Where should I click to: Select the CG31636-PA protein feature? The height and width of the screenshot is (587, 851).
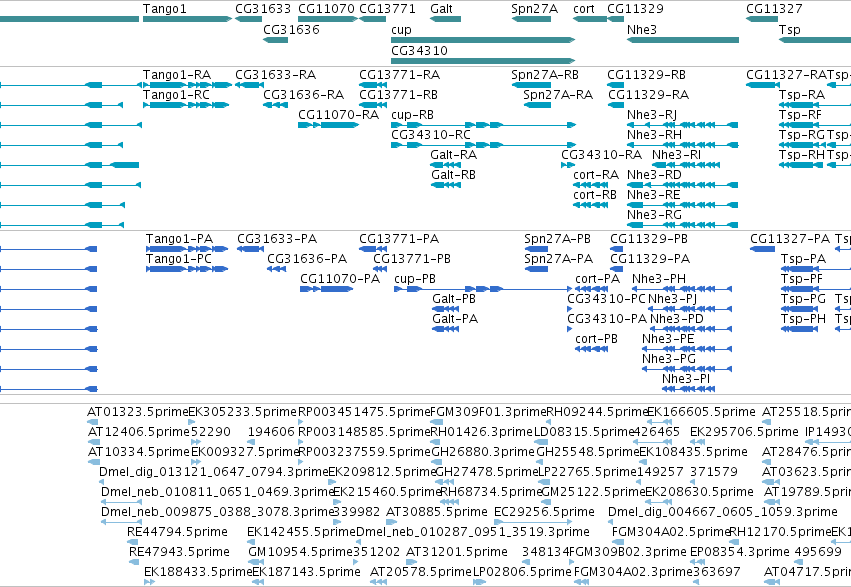click(276, 269)
